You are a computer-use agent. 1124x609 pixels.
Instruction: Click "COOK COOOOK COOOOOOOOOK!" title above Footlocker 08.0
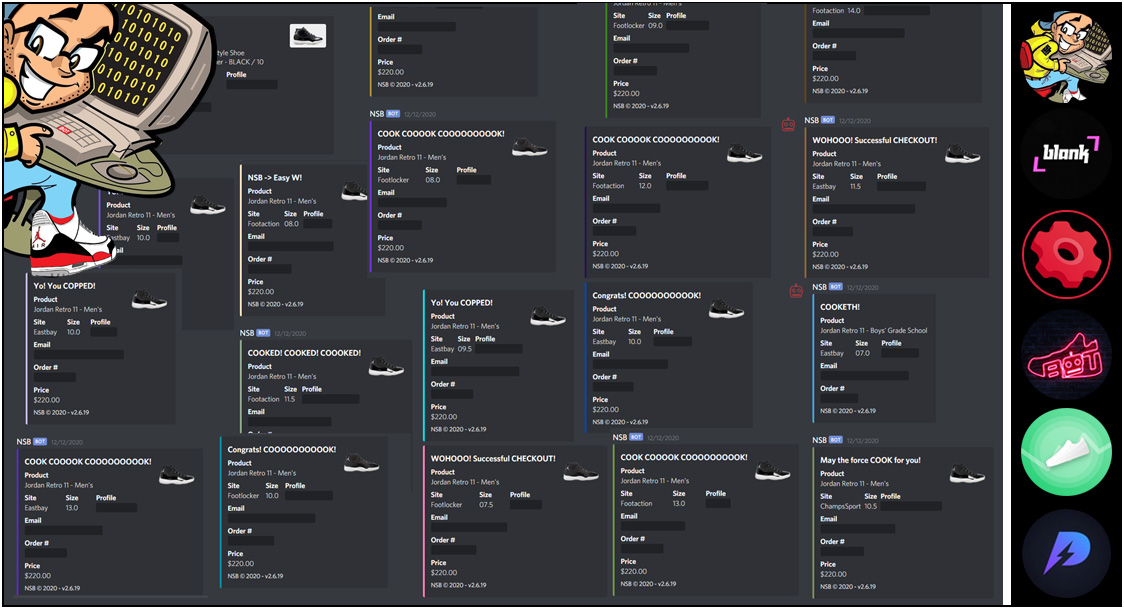[x=441, y=134]
